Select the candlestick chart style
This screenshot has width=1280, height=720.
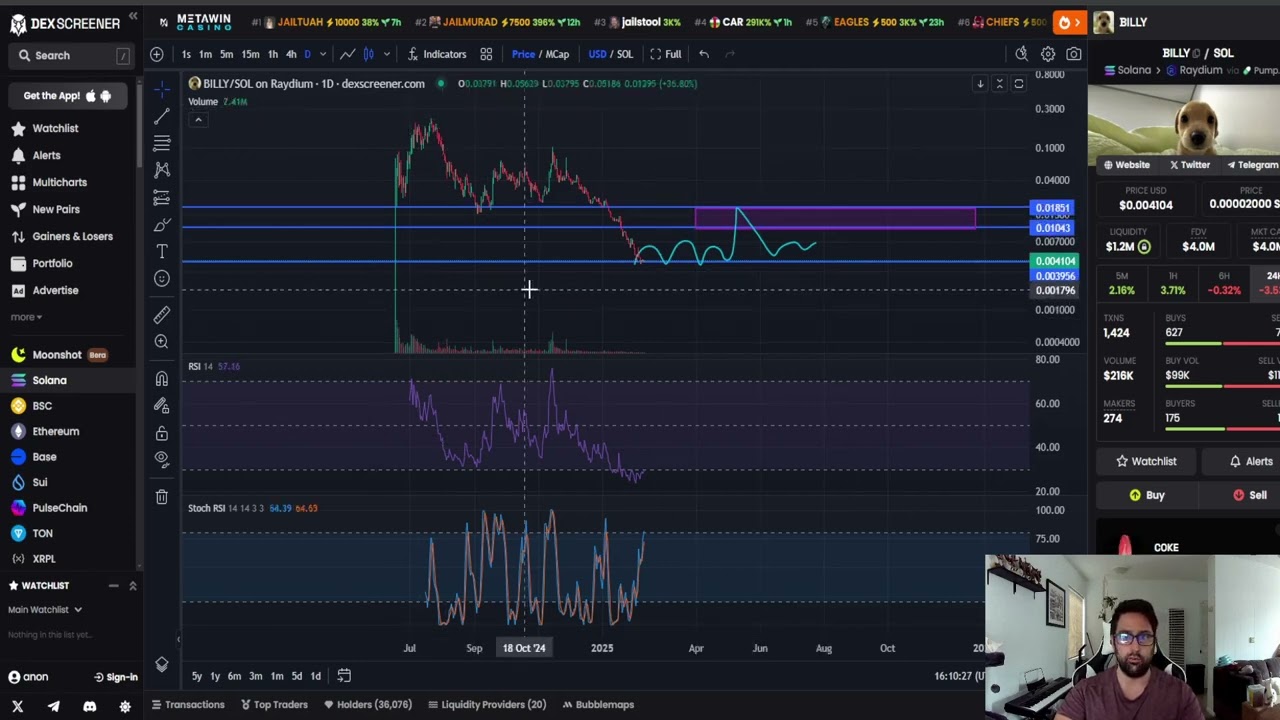pyautogui.click(x=368, y=54)
